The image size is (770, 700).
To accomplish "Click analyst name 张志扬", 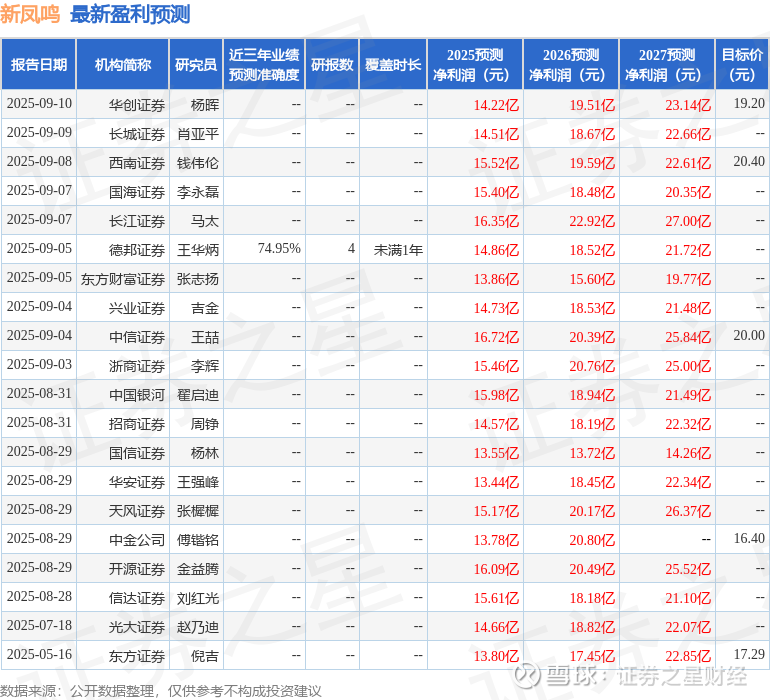I will pyautogui.click(x=198, y=279).
